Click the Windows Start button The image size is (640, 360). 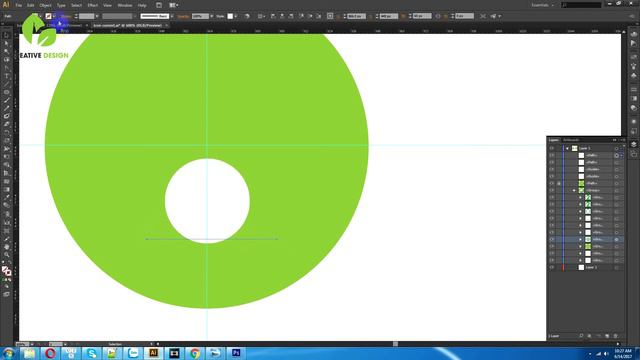[x=8, y=353]
